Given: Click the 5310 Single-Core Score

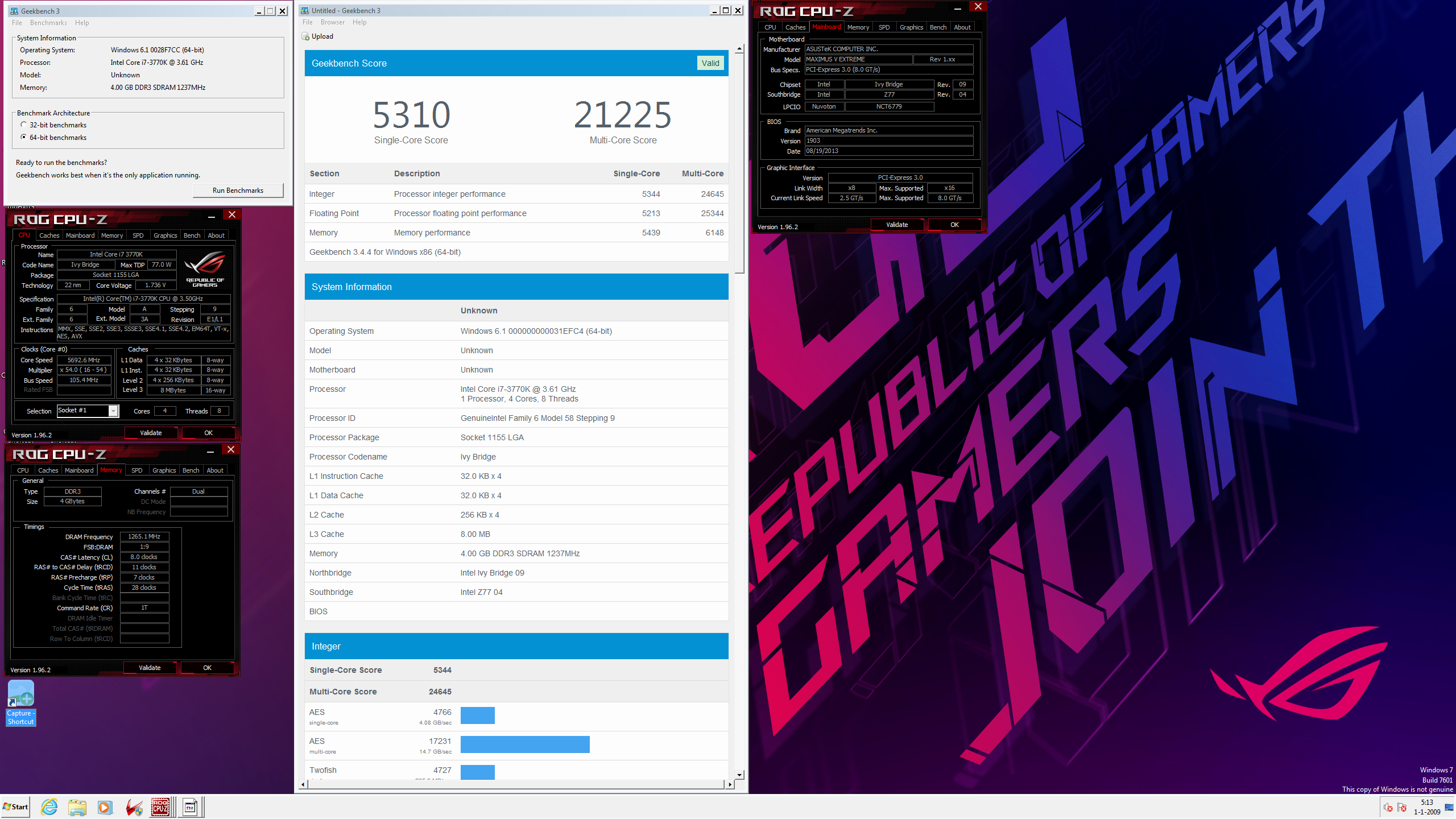Looking at the screenshot, I should [x=411, y=114].
